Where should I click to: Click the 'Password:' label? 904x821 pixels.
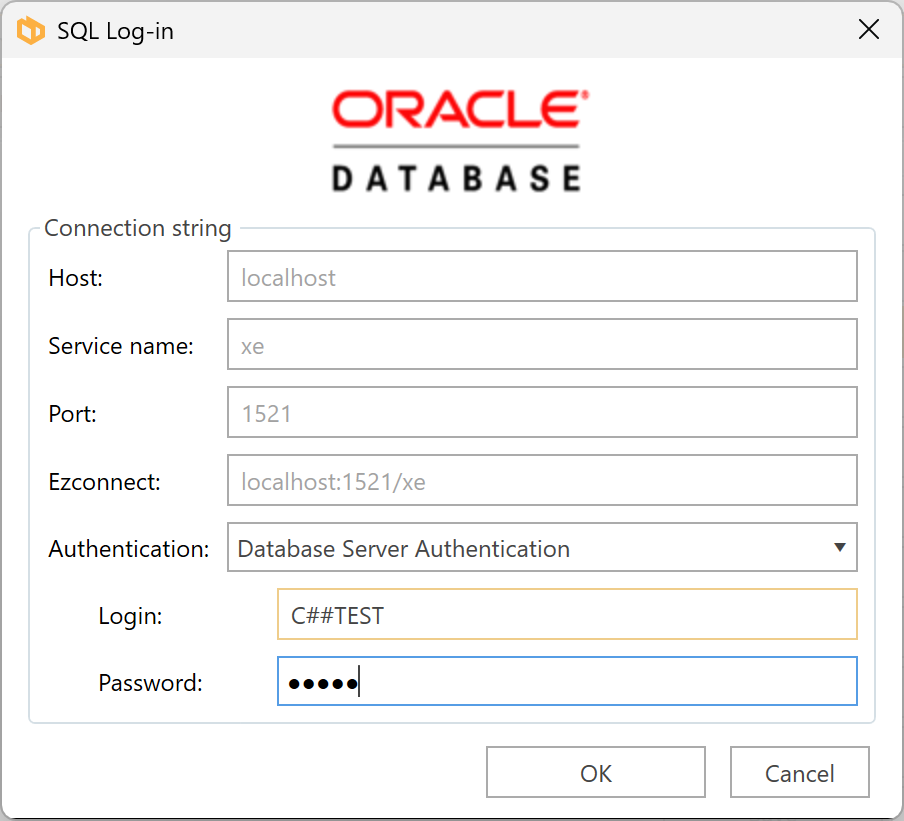150,683
